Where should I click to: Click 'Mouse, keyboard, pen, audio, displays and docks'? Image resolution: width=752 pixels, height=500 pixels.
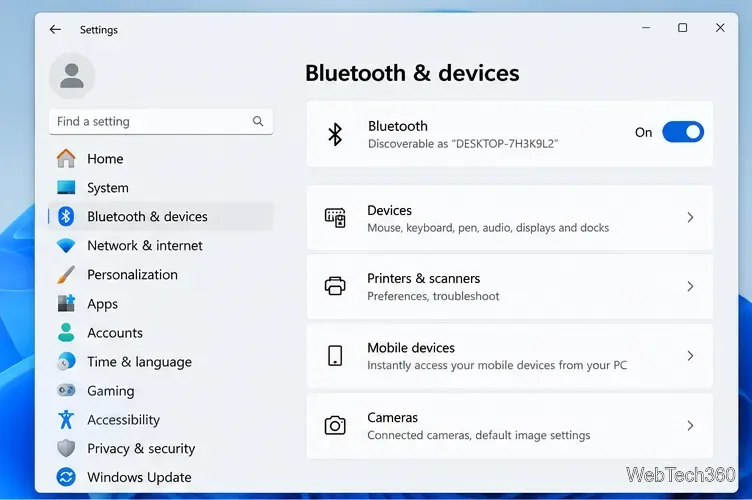pyautogui.click(x=488, y=228)
